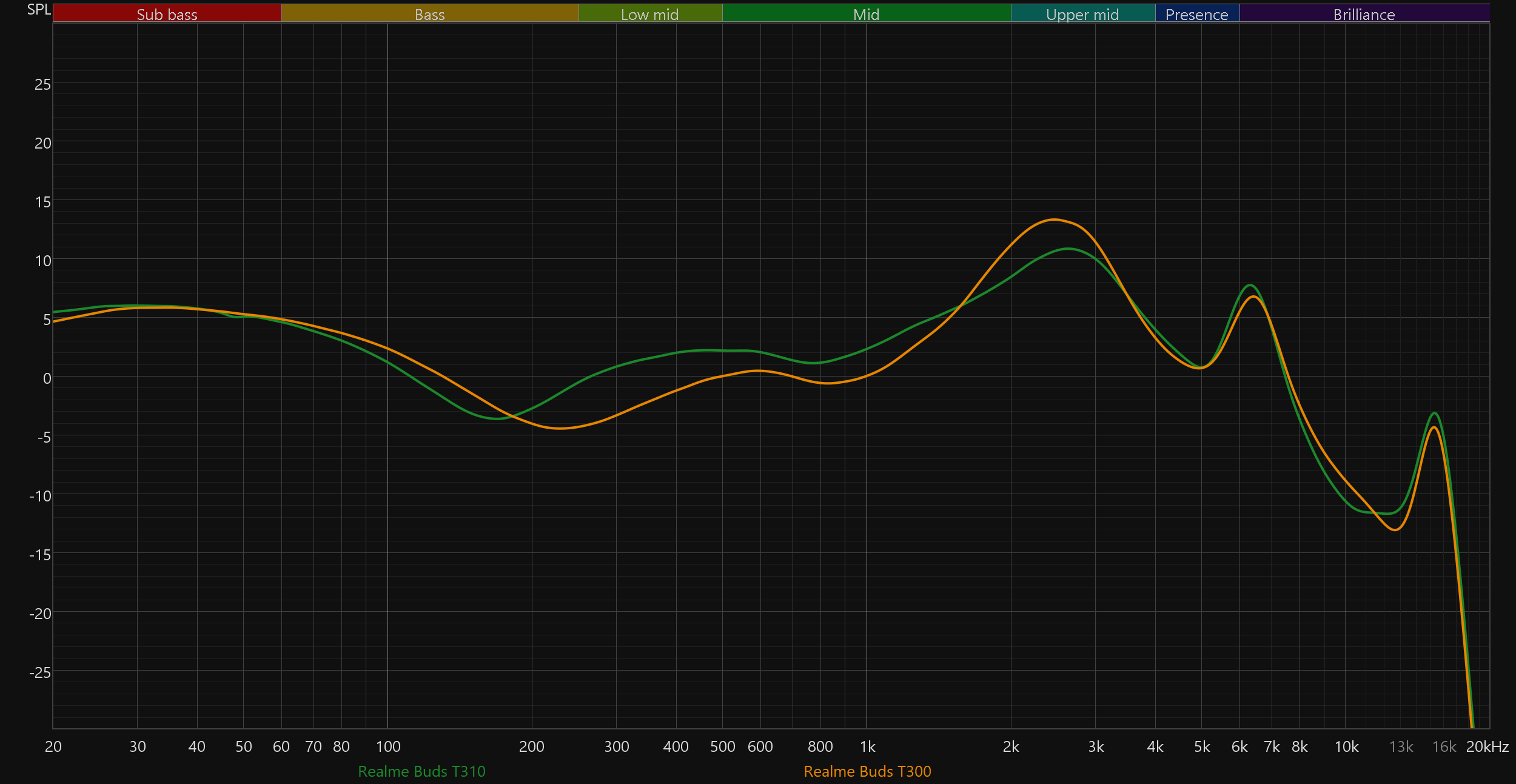The height and width of the screenshot is (784, 1516).
Task: Select the Low mid band header
Action: coord(649,14)
